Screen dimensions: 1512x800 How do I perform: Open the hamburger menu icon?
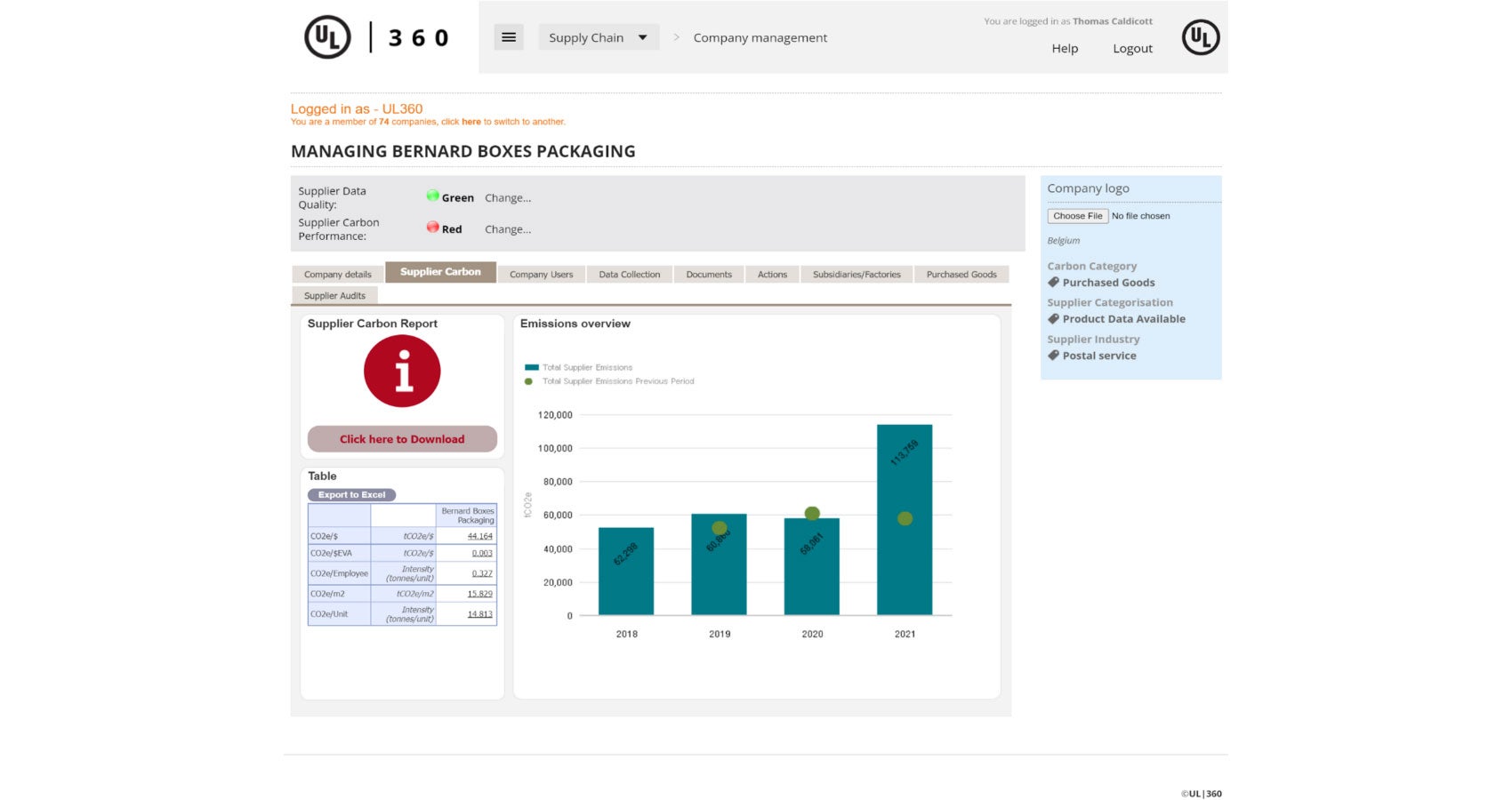[509, 37]
